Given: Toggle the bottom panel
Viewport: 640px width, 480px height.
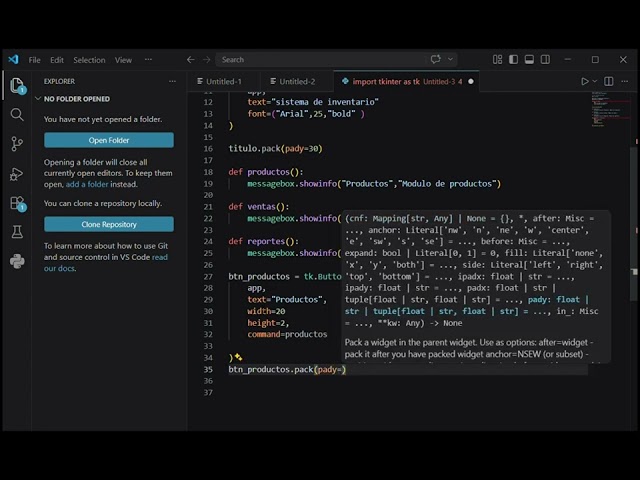Looking at the screenshot, I should tap(529, 60).
